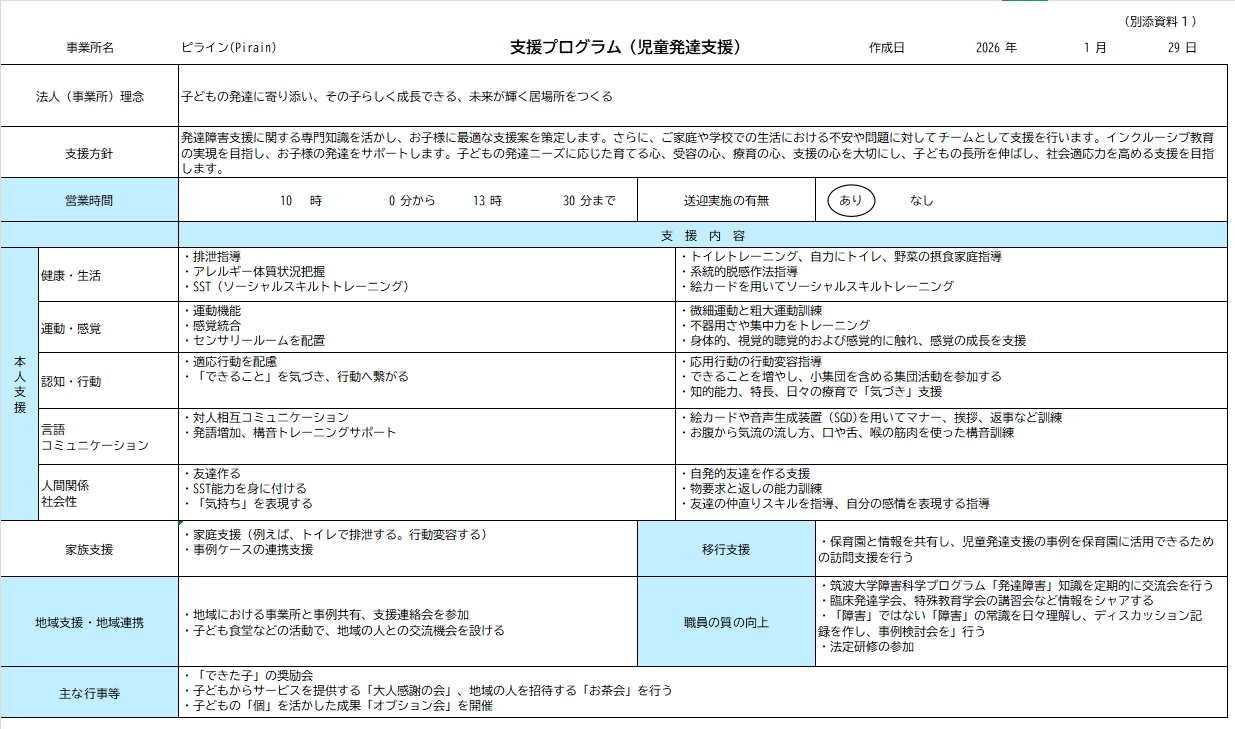Select the blue 営業時間 header cell
Image resolution: width=1235 pixels, height=729 pixels.
click(x=90, y=200)
